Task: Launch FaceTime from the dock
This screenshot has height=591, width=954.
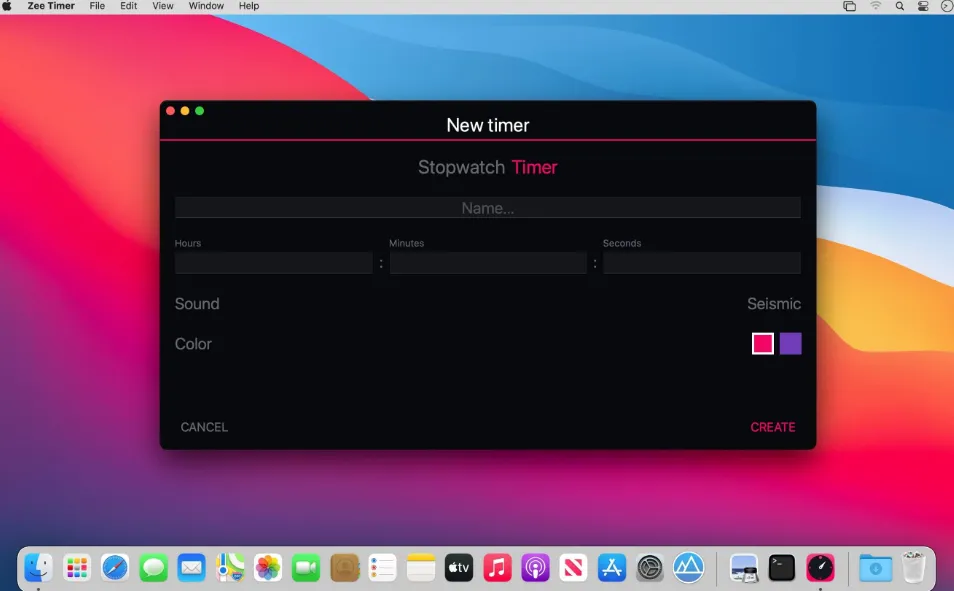Action: pyautogui.click(x=306, y=567)
